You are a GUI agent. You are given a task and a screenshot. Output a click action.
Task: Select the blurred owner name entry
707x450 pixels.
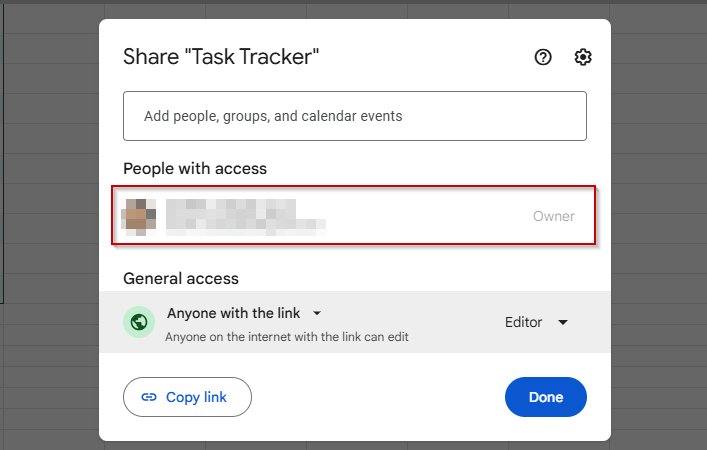(x=245, y=217)
